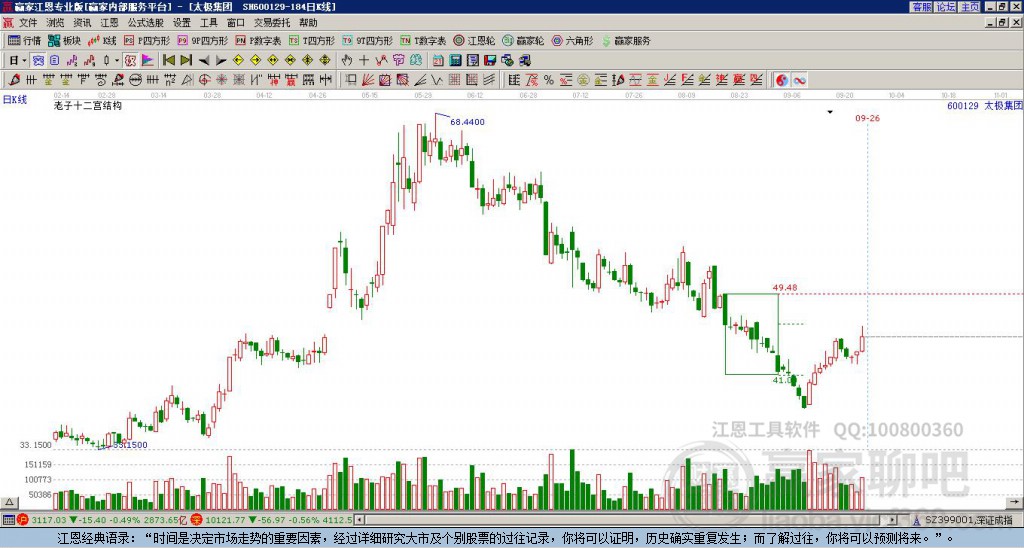Click SZ399001 深证成指 status entry

(x=969, y=520)
